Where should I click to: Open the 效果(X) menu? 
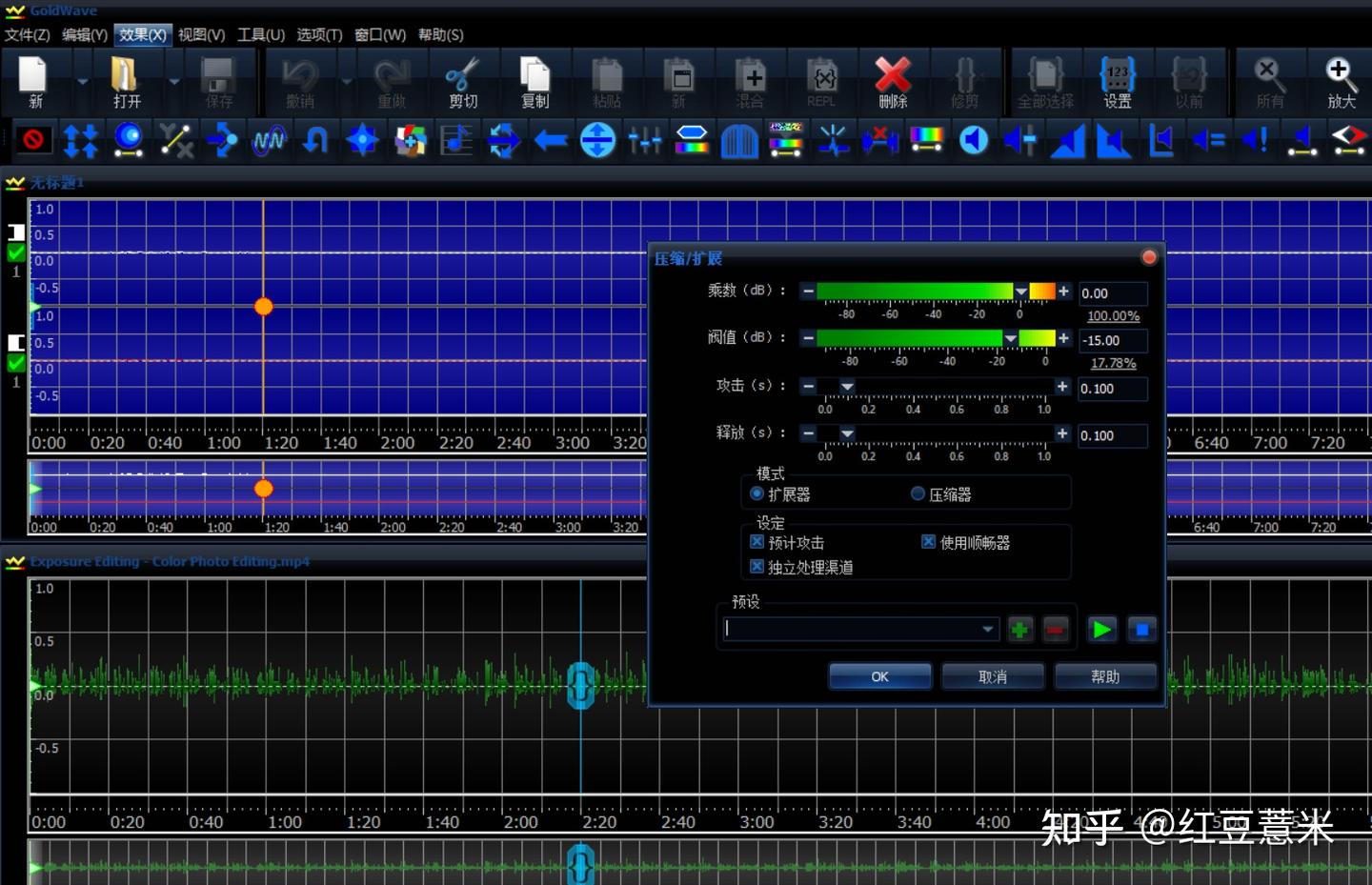[x=143, y=35]
